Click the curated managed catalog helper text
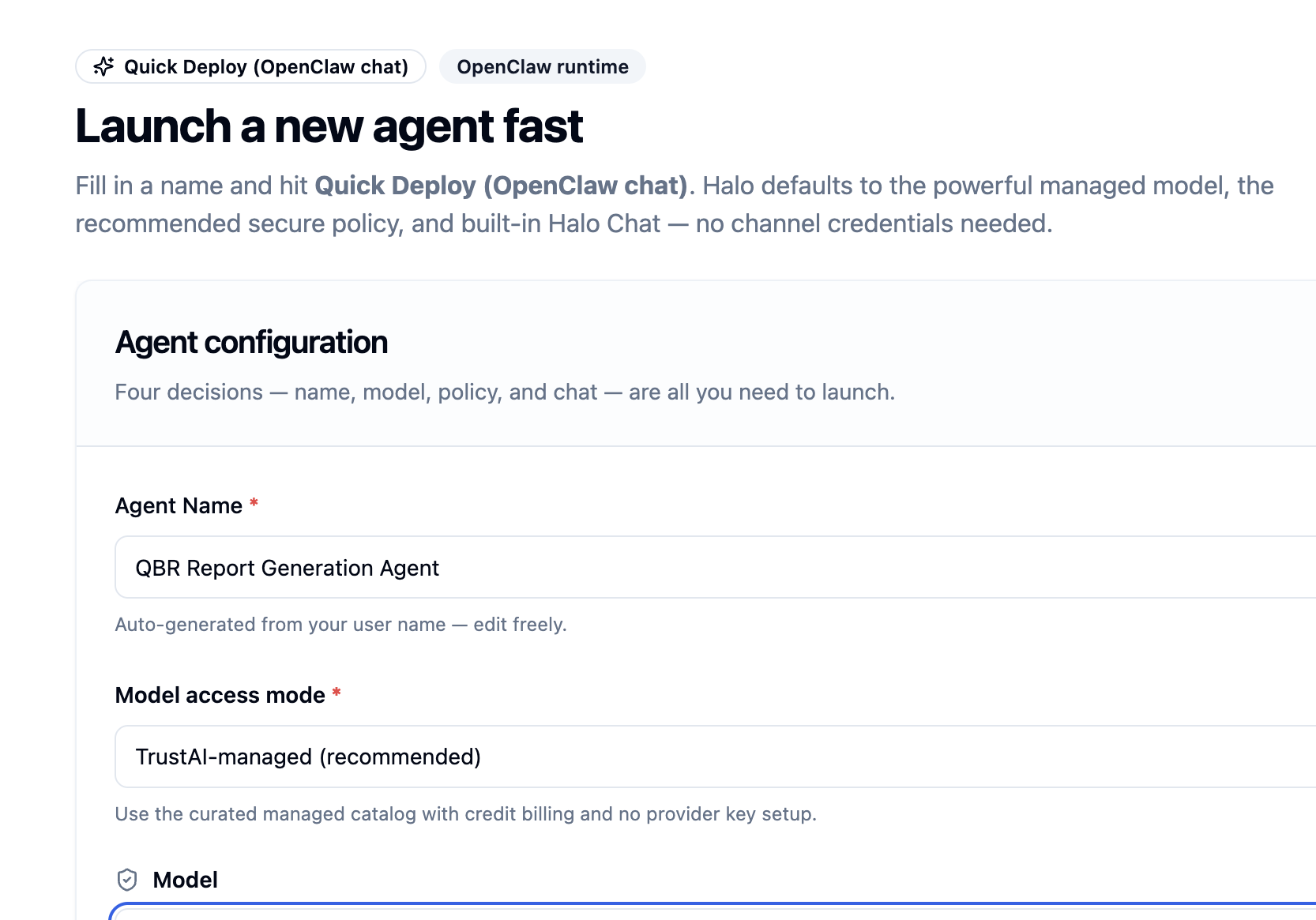Screen dimensions: 1316x920 tap(466, 814)
